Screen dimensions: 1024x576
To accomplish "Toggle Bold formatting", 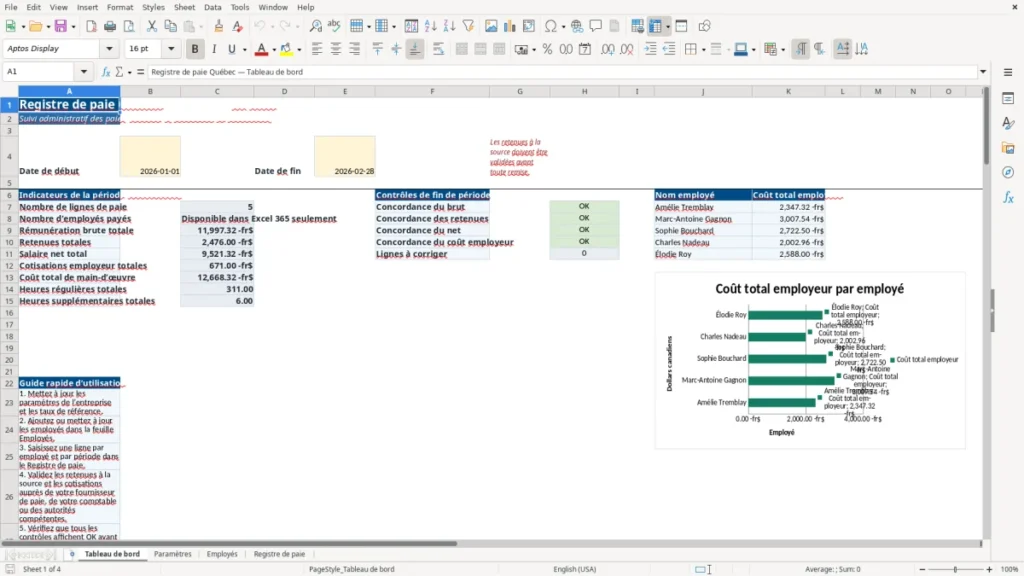I will tap(195, 49).
